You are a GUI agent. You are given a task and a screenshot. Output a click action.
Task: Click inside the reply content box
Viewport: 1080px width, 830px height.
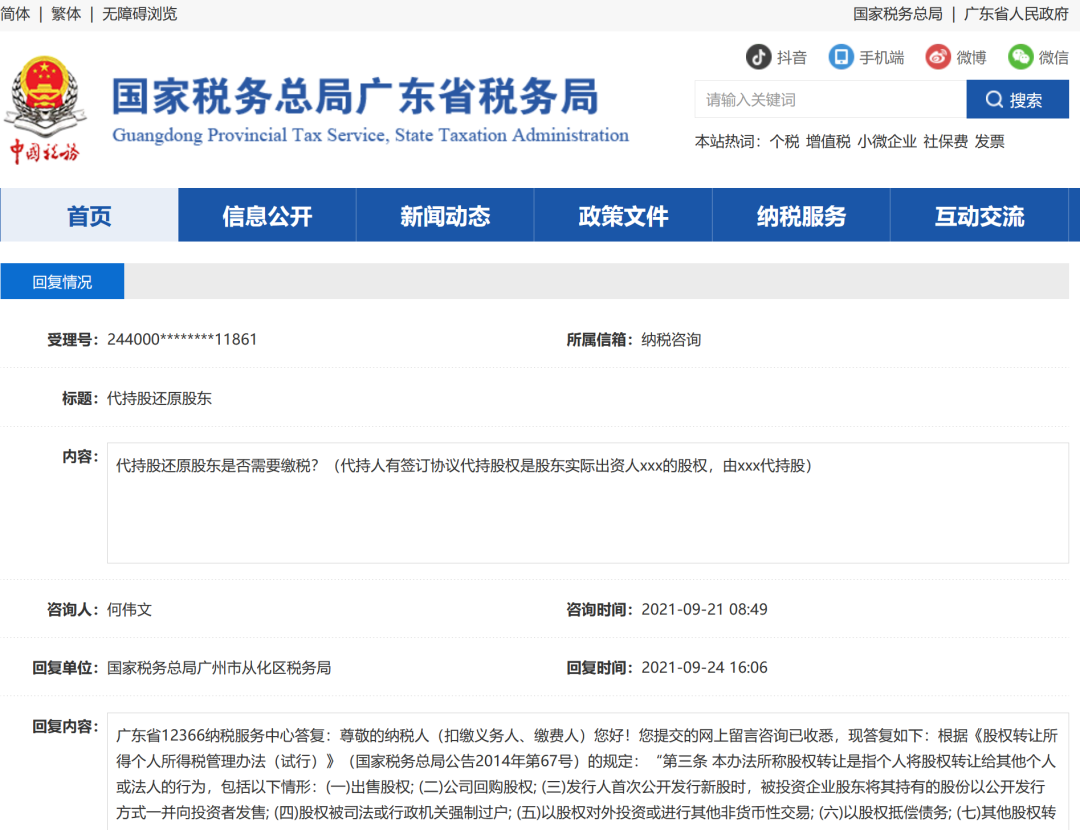(x=588, y=771)
